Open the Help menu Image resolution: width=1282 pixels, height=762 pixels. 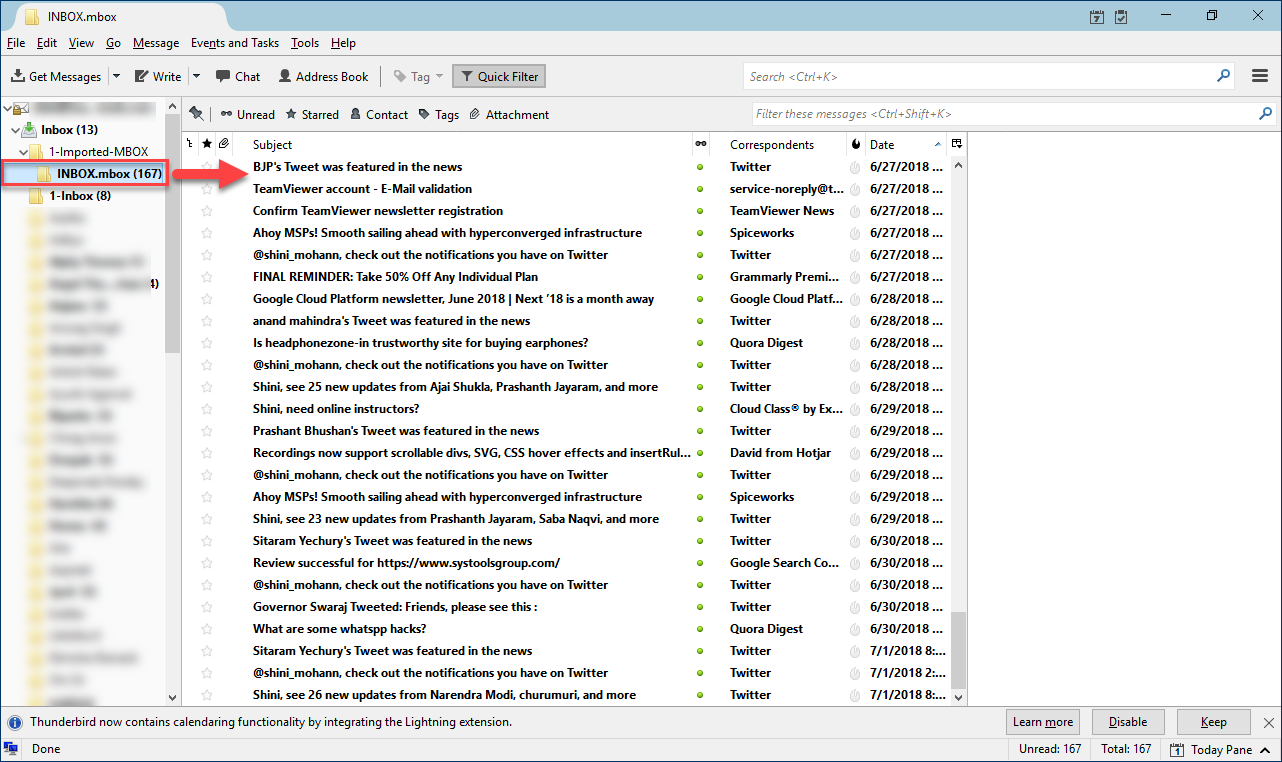[343, 43]
